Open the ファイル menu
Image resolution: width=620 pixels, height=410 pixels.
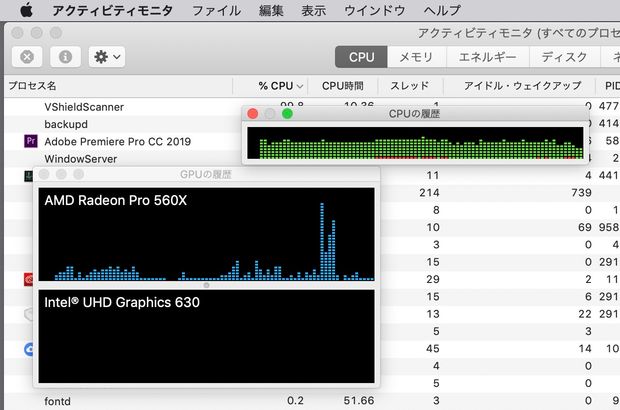coord(216,10)
